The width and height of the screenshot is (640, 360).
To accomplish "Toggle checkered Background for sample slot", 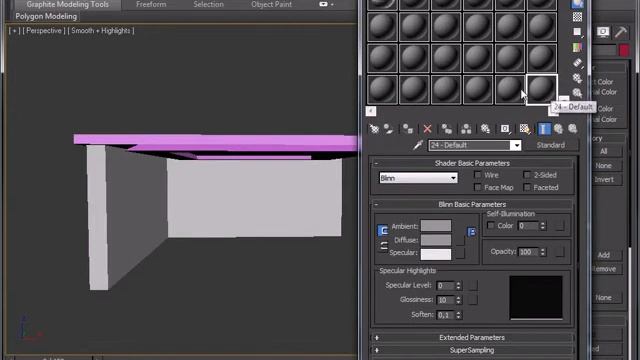I will tap(577, 17).
